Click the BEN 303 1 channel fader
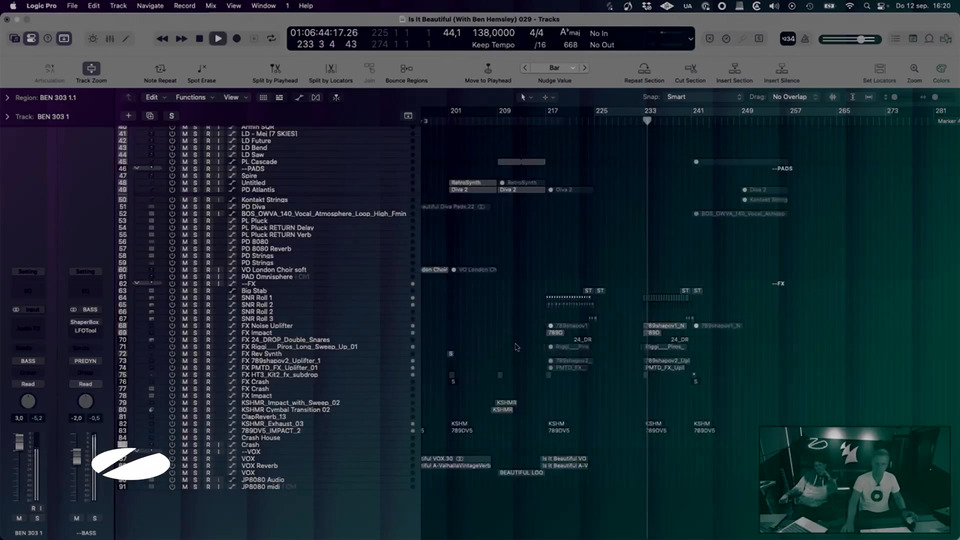Image resolution: width=960 pixels, height=540 pixels. 19,441
